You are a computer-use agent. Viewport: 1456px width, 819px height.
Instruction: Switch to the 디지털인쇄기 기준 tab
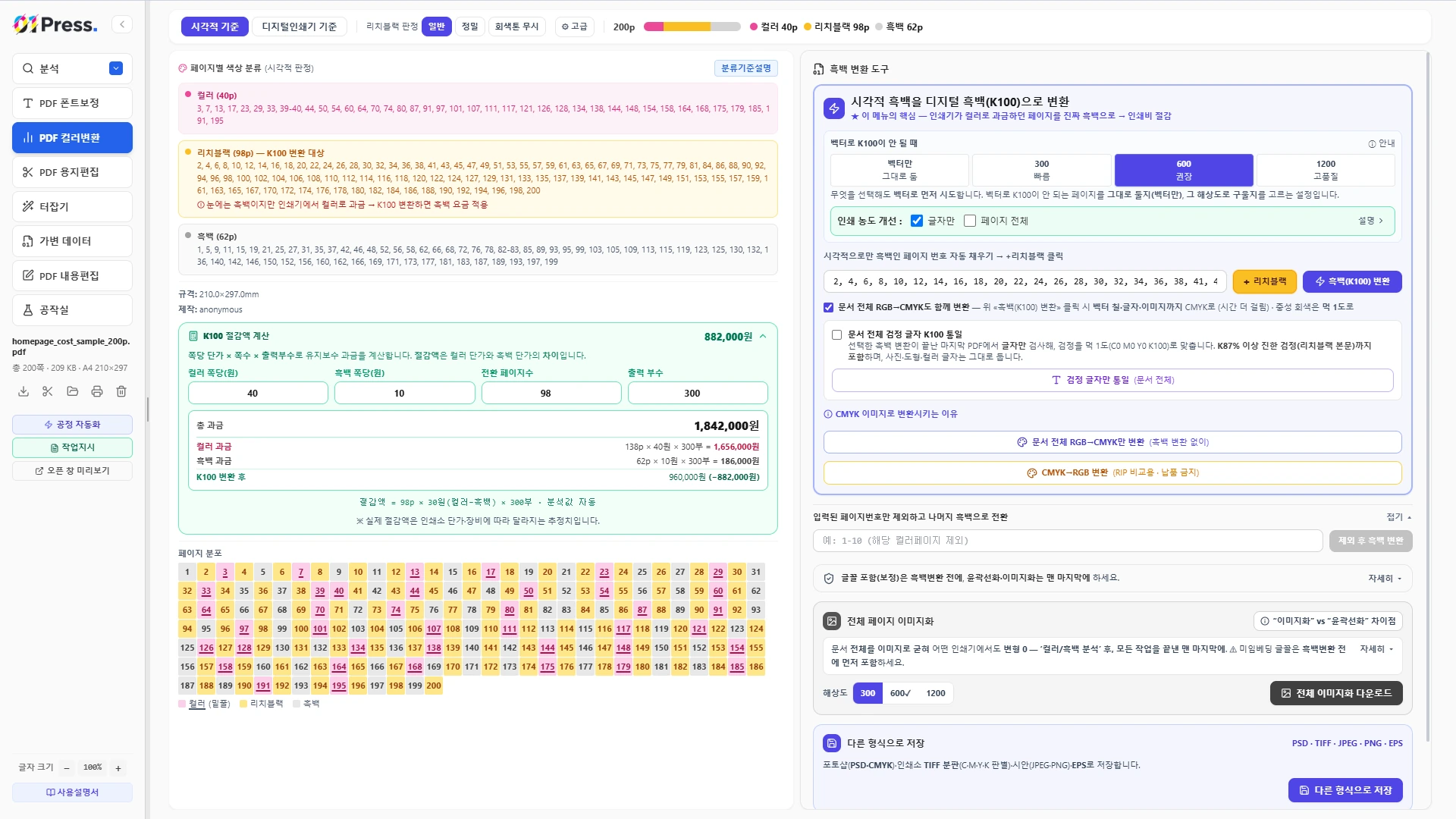[x=300, y=27]
